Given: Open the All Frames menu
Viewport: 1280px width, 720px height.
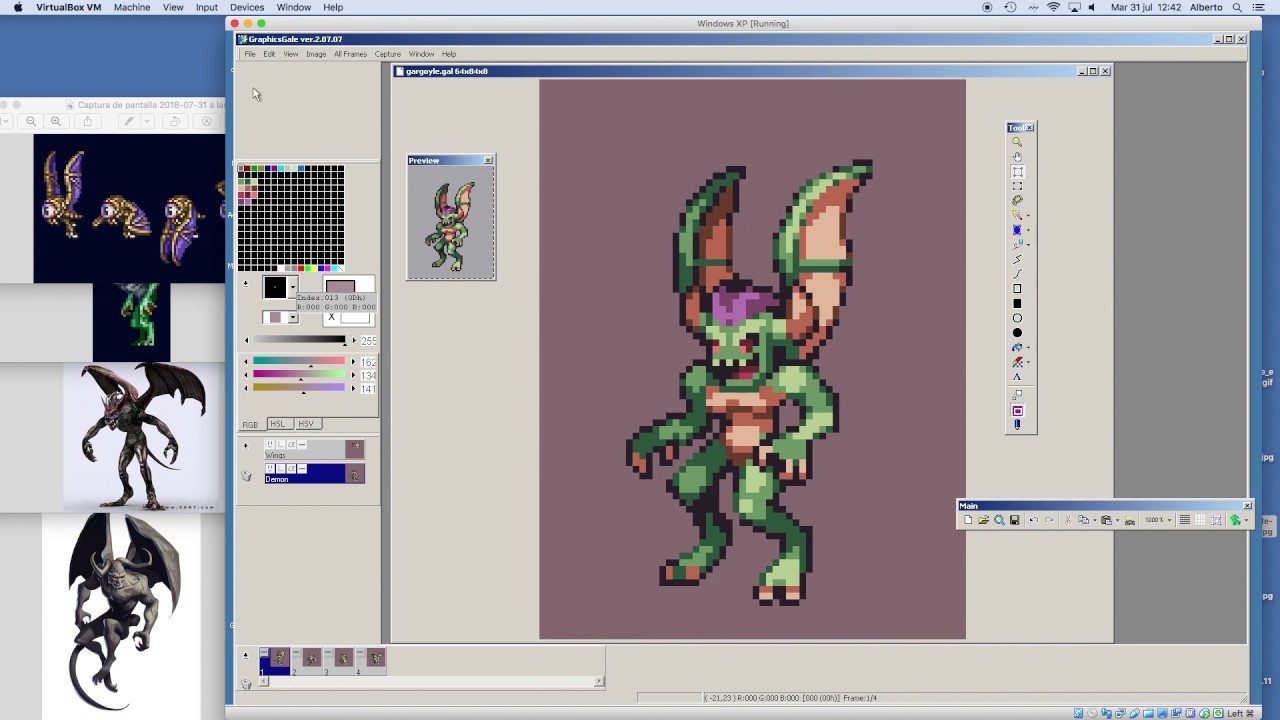Looking at the screenshot, I should click(350, 54).
